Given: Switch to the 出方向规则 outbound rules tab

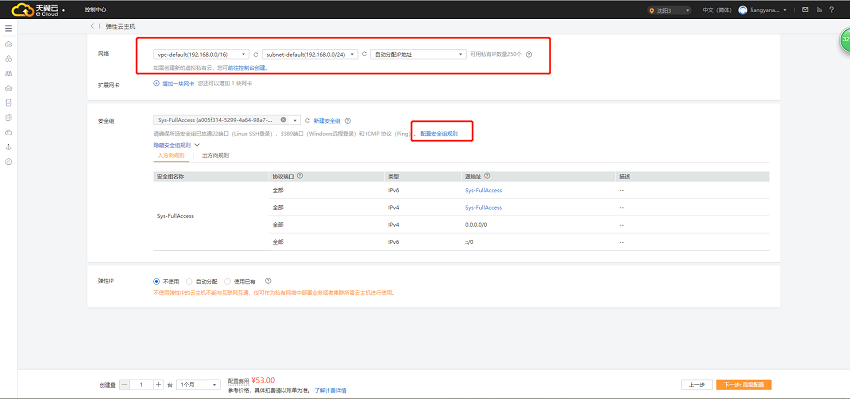Looking at the screenshot, I should pos(215,156).
